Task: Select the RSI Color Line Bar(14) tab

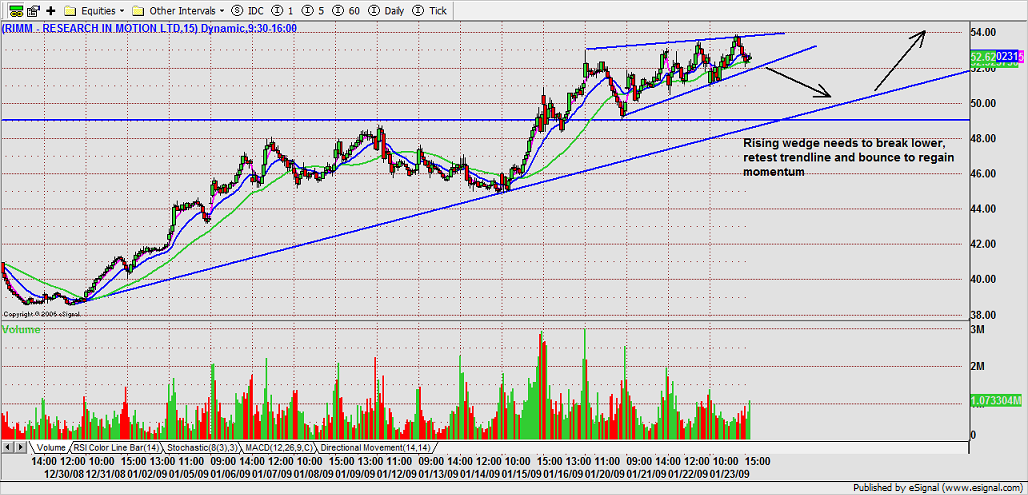Action: pyautogui.click(x=116, y=448)
